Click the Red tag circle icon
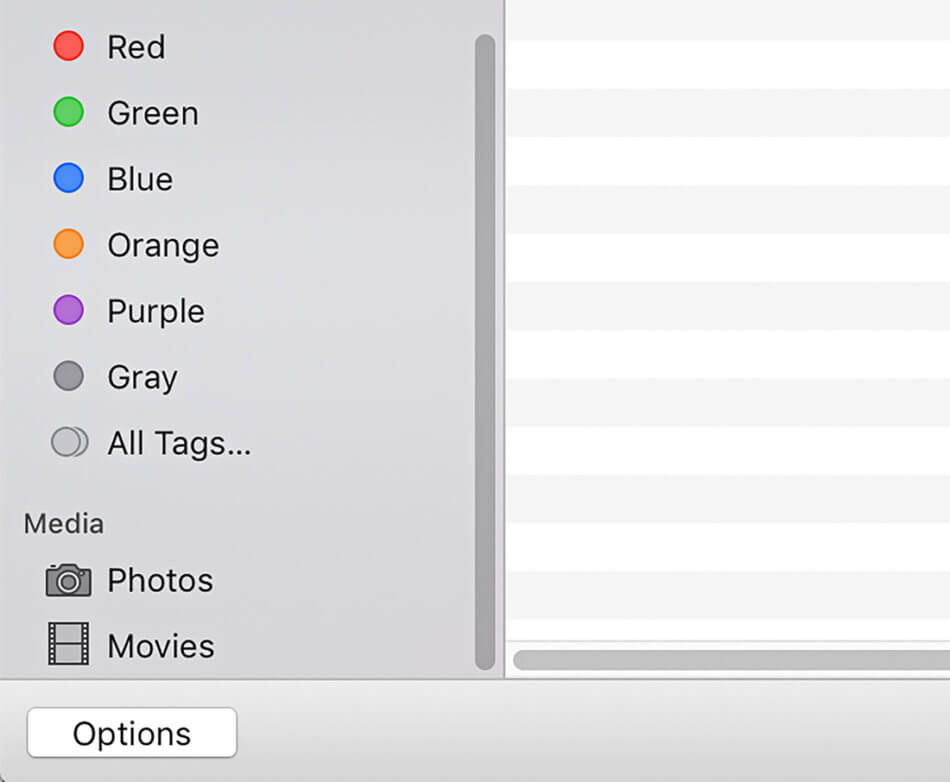The image size is (950, 782). point(67,46)
